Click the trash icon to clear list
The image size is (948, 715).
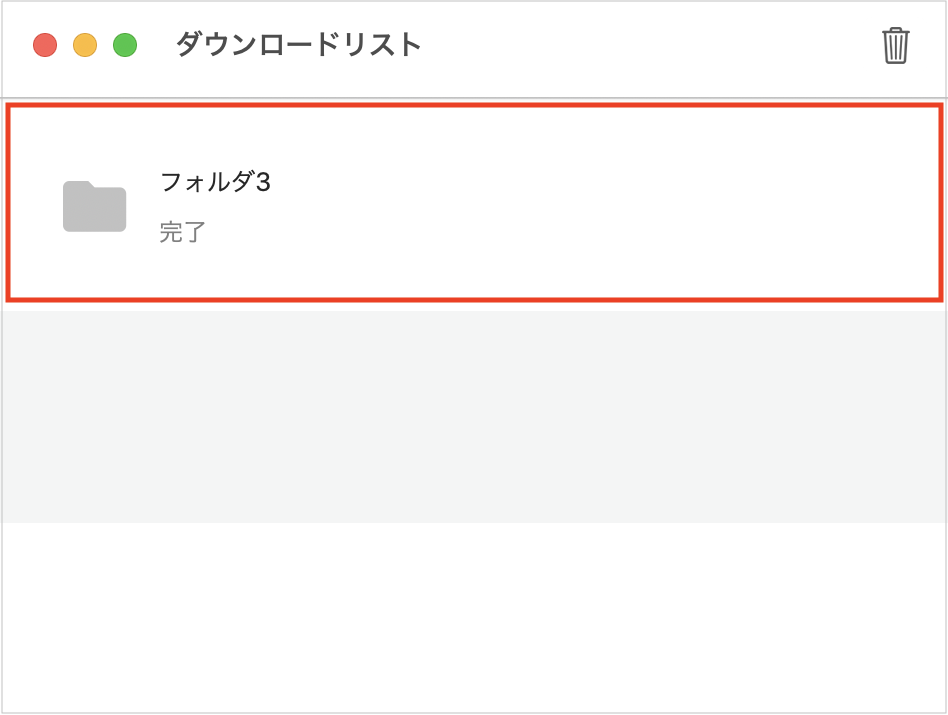click(x=895, y=46)
